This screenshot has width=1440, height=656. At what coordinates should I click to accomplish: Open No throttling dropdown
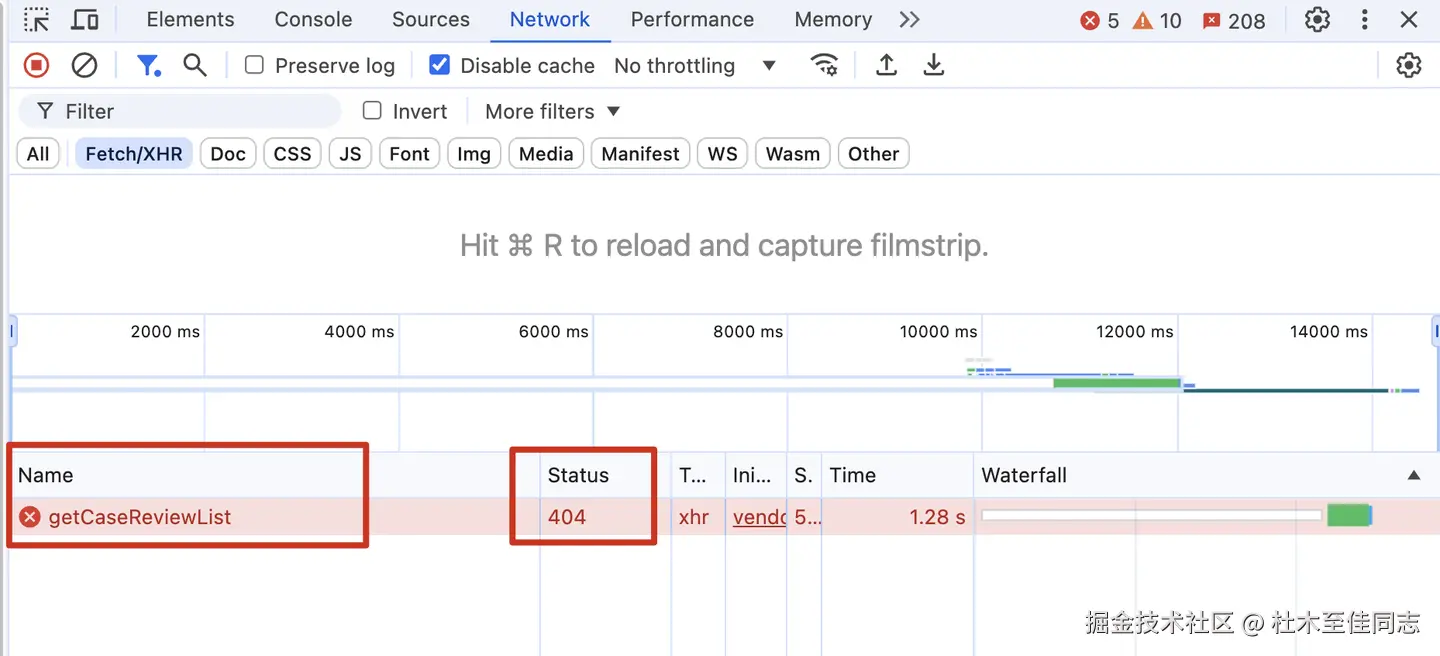click(x=695, y=66)
